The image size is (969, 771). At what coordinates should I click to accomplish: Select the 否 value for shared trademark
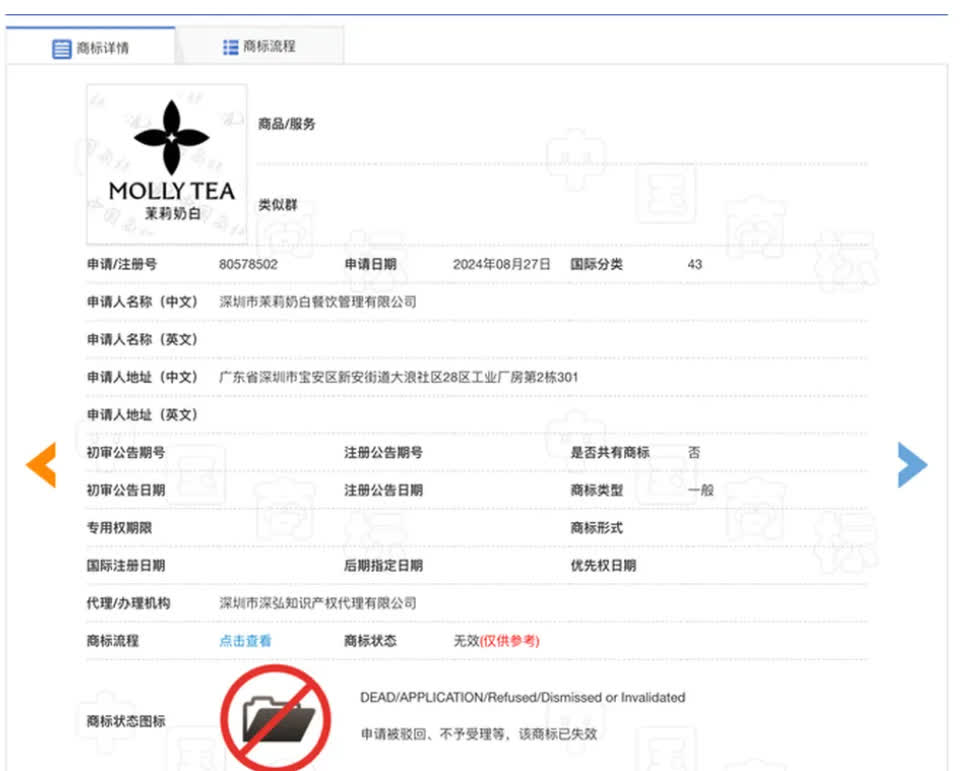(x=694, y=452)
